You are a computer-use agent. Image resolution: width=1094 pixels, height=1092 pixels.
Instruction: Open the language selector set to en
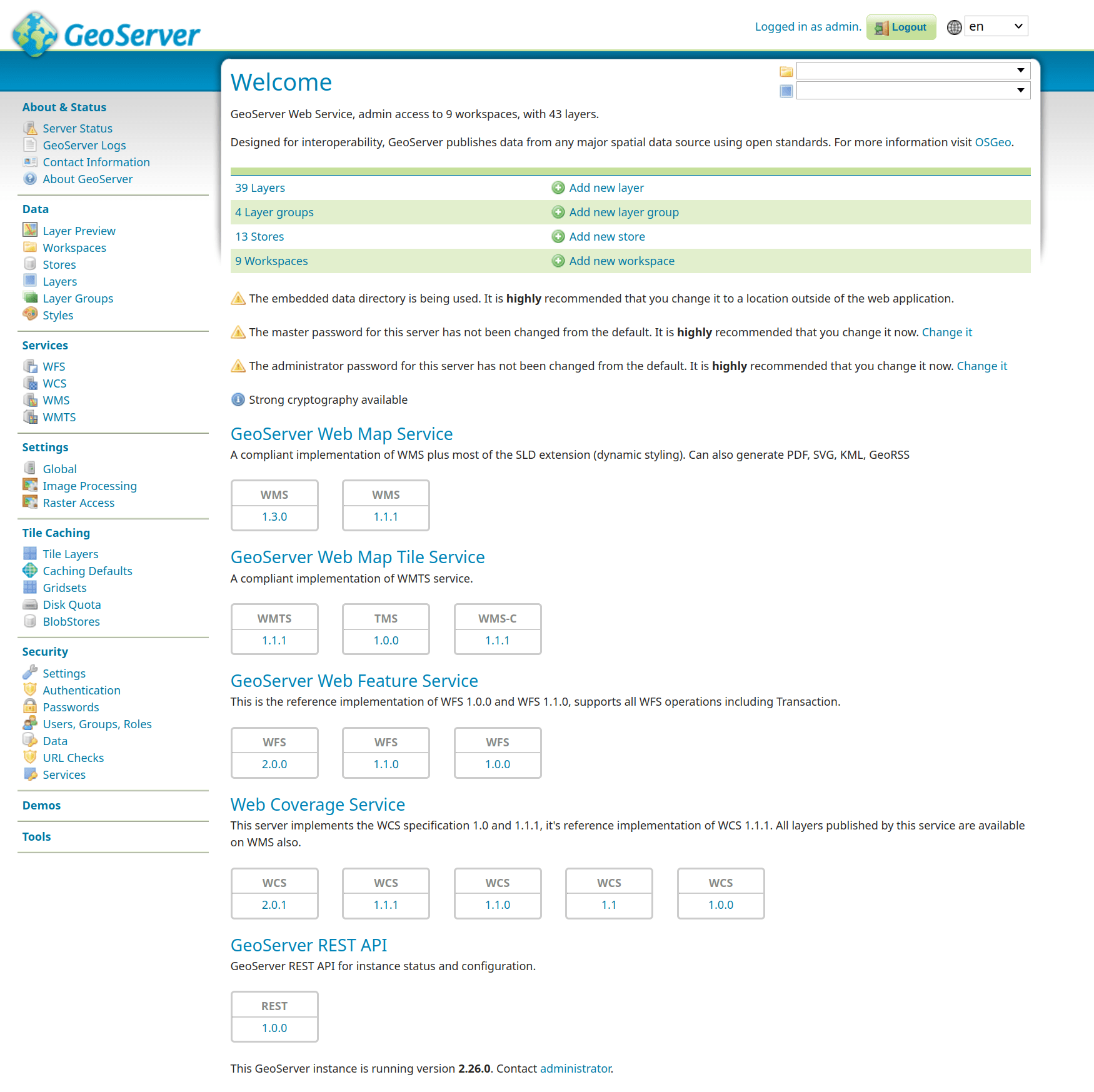[996, 26]
